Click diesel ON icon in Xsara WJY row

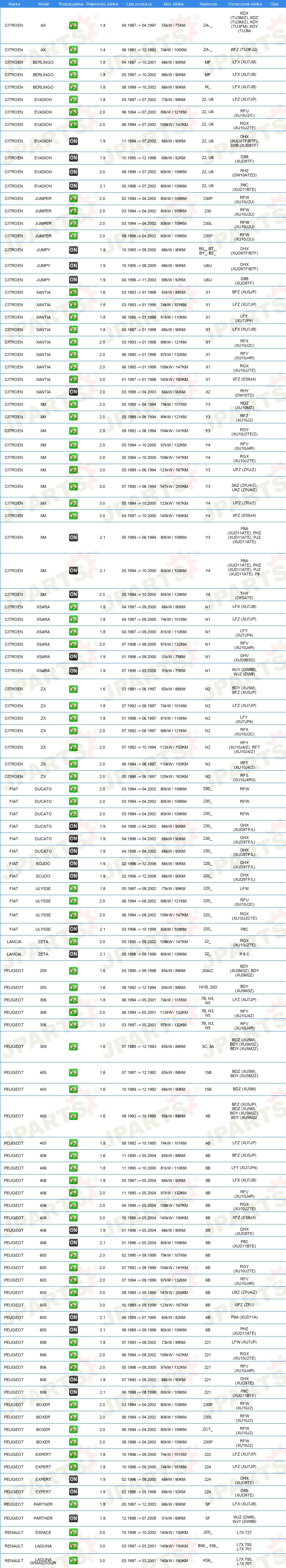tap(73, 671)
